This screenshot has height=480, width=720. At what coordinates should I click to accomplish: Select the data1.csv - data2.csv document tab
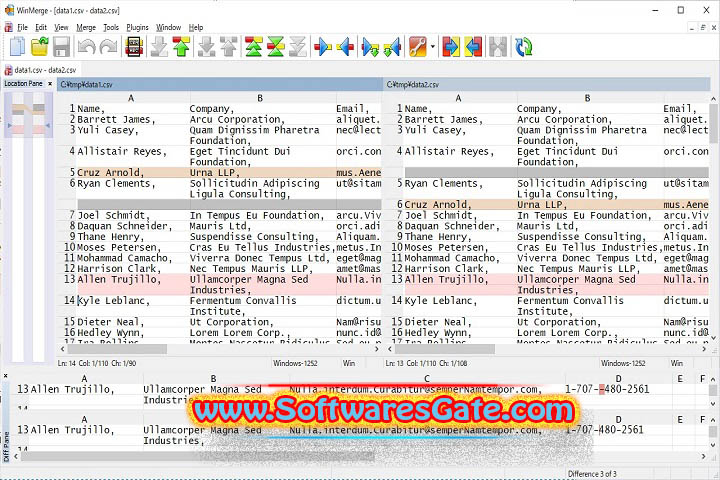[40, 70]
